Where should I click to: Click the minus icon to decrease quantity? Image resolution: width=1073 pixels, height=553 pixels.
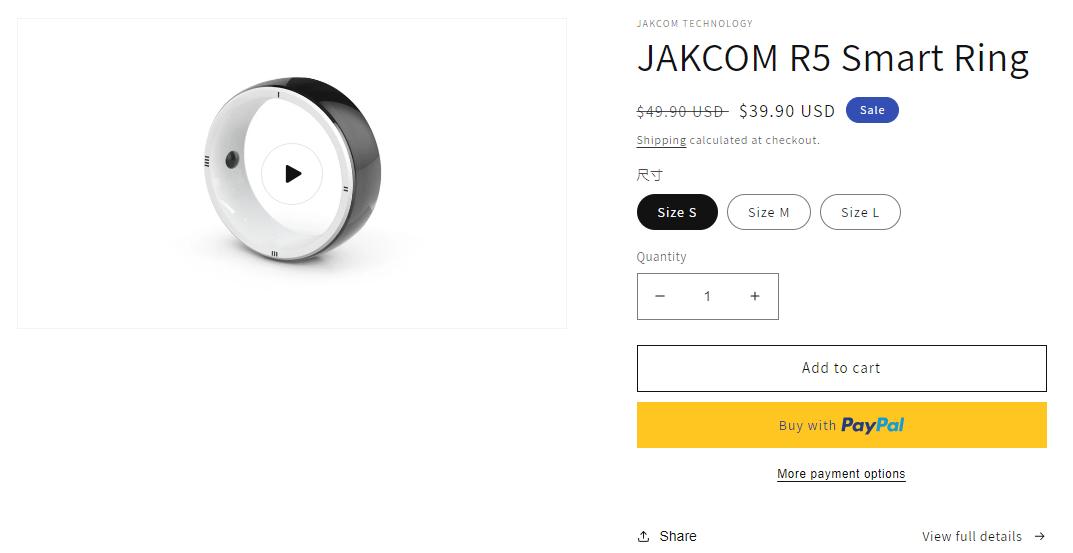tap(660, 296)
